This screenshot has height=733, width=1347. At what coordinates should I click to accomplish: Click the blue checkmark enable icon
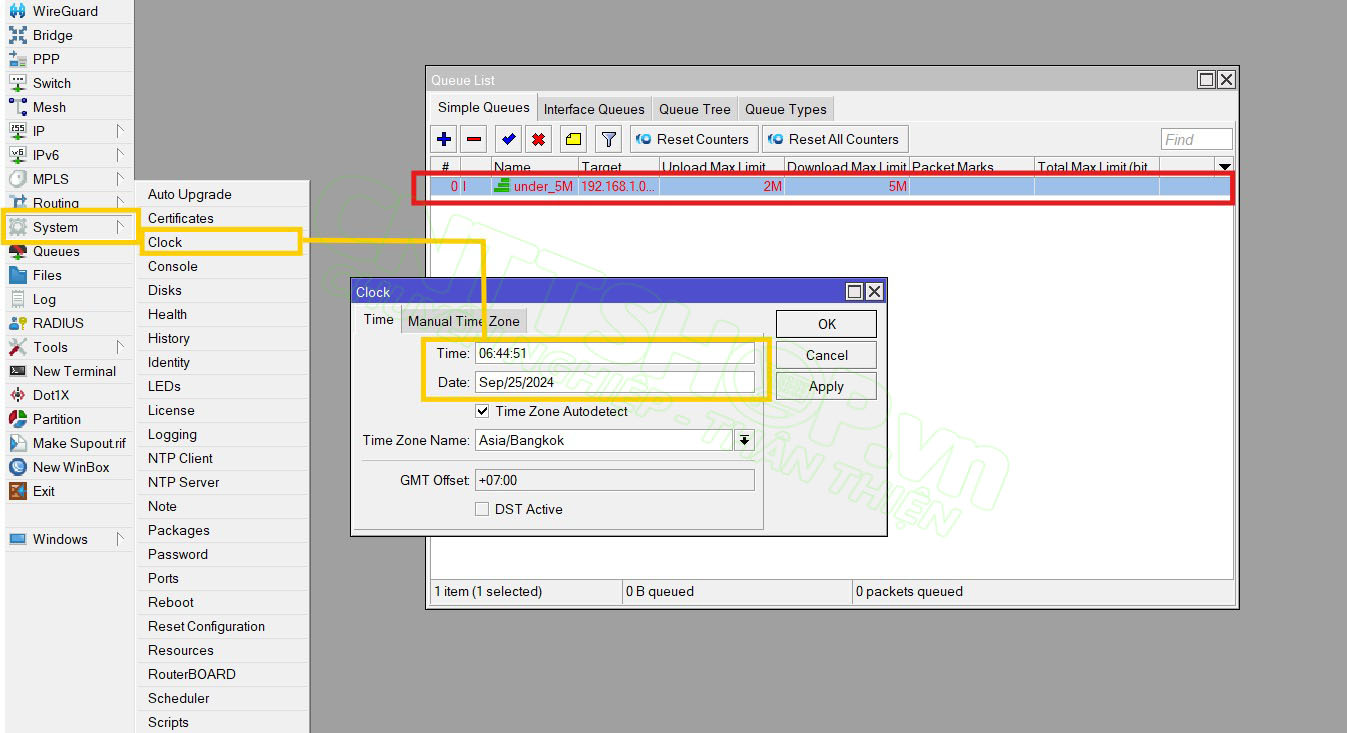[x=509, y=139]
